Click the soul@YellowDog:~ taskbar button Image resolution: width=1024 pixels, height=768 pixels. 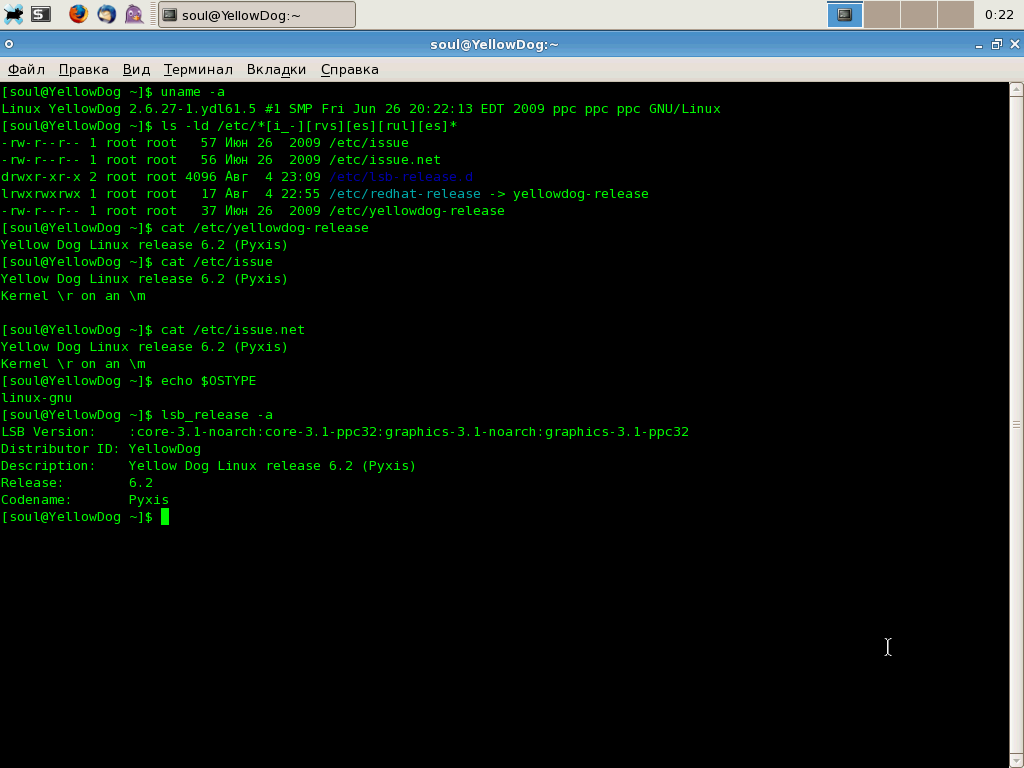coord(257,15)
